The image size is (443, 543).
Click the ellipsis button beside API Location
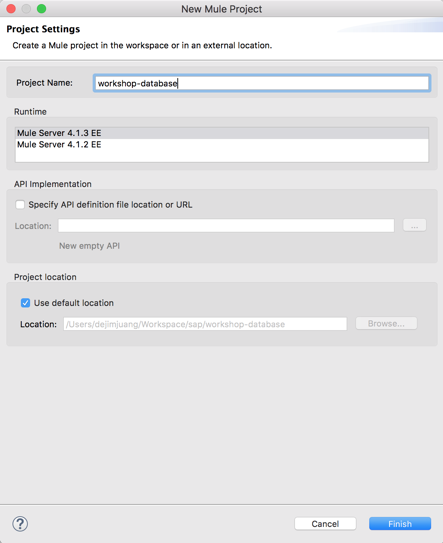415,225
